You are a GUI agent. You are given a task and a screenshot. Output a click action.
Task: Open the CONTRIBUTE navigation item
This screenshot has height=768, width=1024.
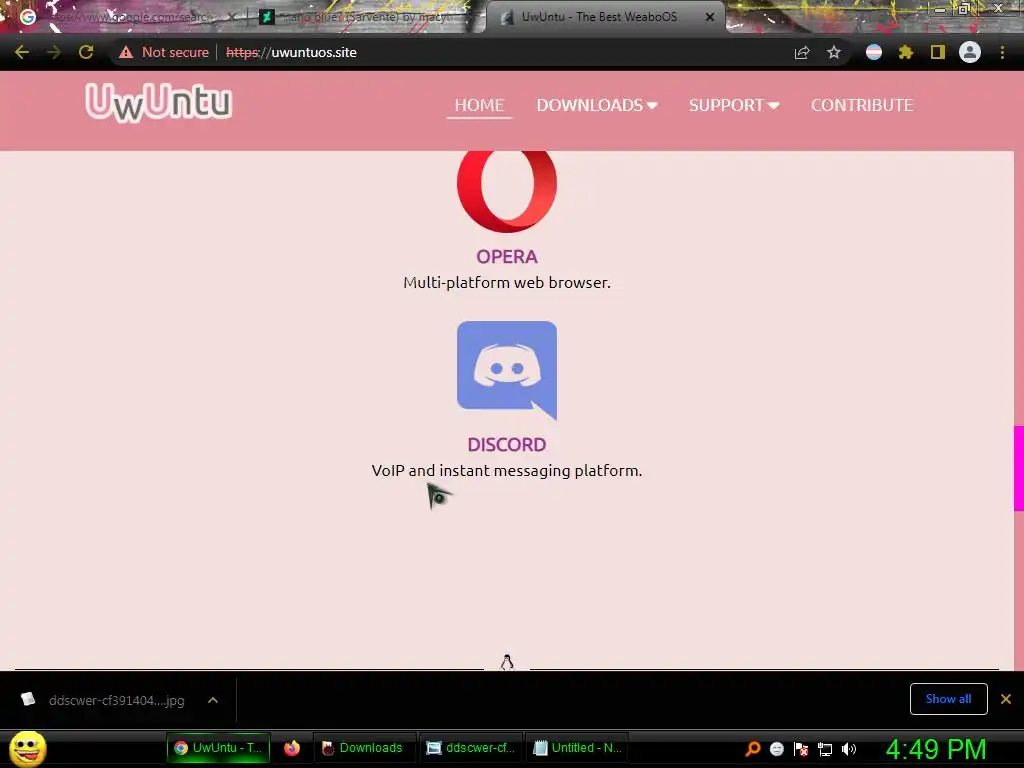(x=862, y=105)
